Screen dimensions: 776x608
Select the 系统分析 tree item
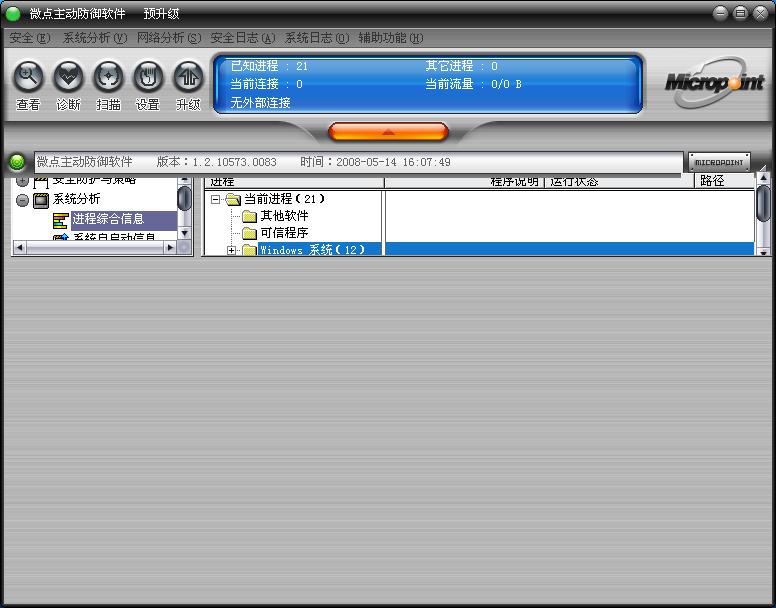[x=77, y=199]
